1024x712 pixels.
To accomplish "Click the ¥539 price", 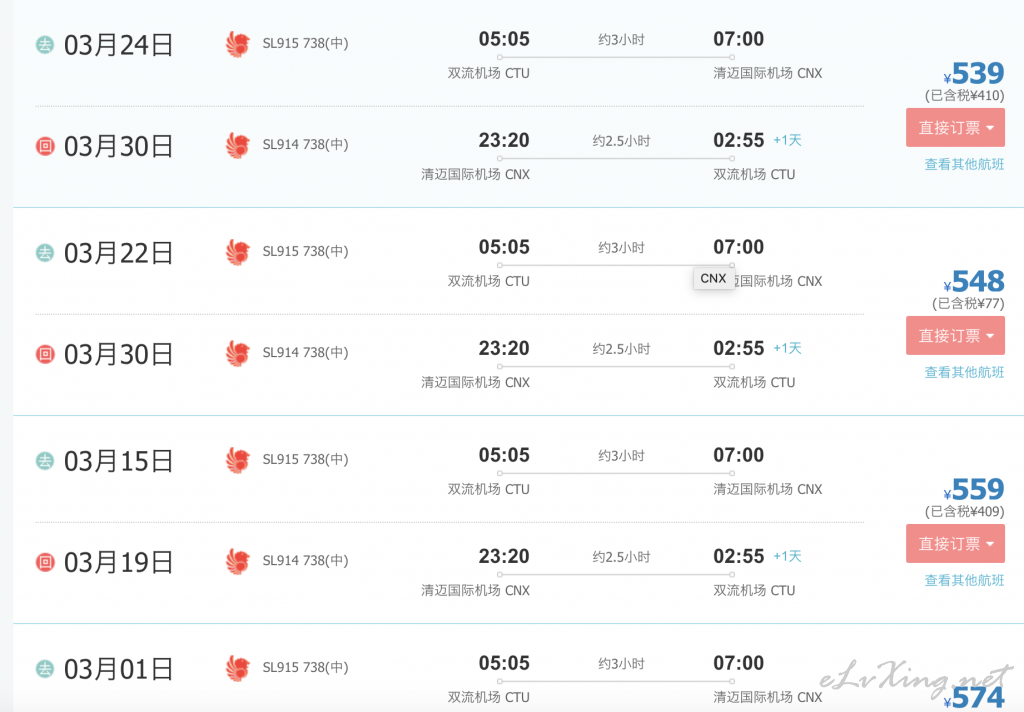I will pos(974,73).
